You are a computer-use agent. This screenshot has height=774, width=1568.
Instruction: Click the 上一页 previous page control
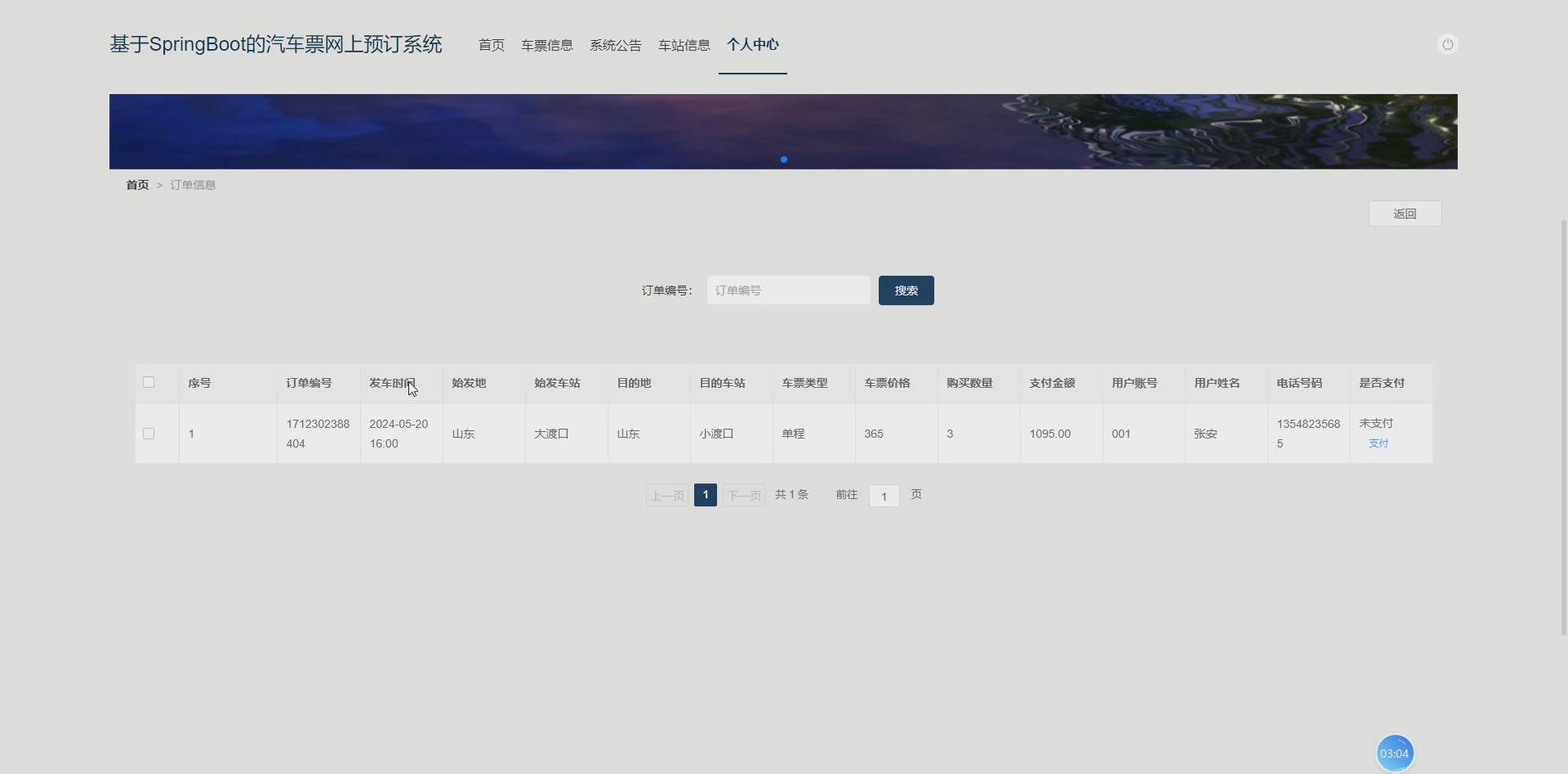pos(666,495)
